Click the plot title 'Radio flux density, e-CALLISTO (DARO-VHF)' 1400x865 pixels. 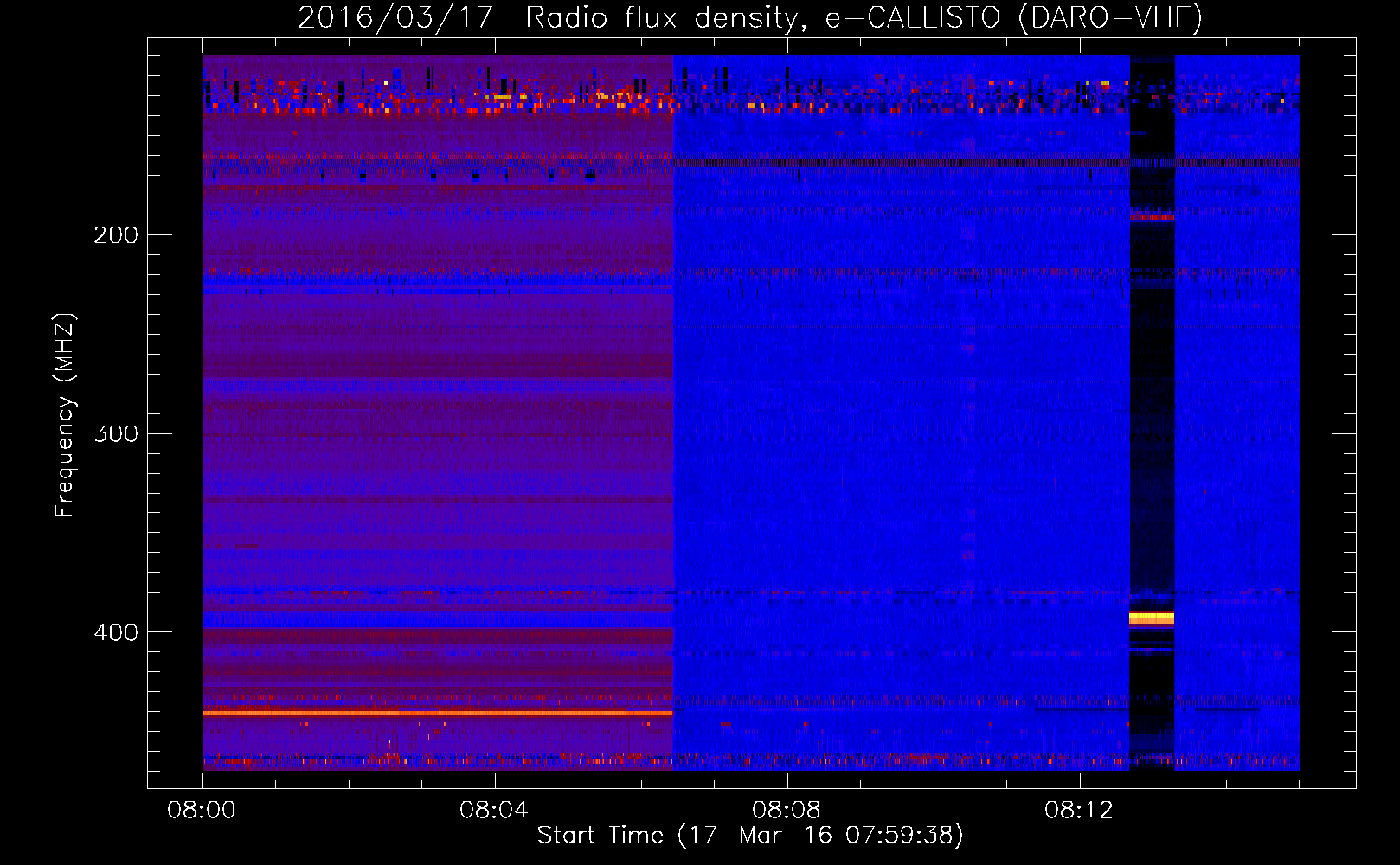tap(864, 17)
